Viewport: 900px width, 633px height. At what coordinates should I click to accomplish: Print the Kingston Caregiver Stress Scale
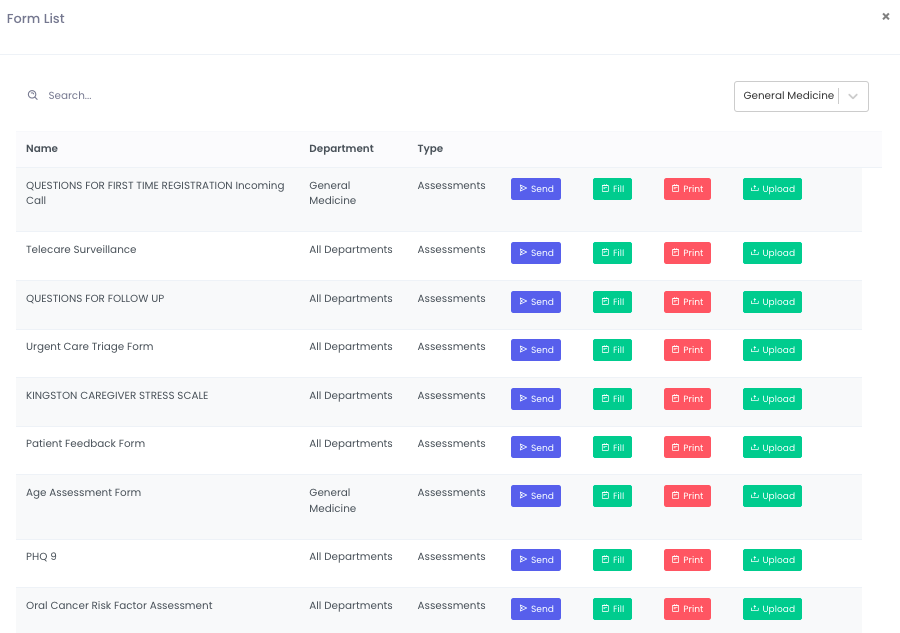click(x=687, y=399)
